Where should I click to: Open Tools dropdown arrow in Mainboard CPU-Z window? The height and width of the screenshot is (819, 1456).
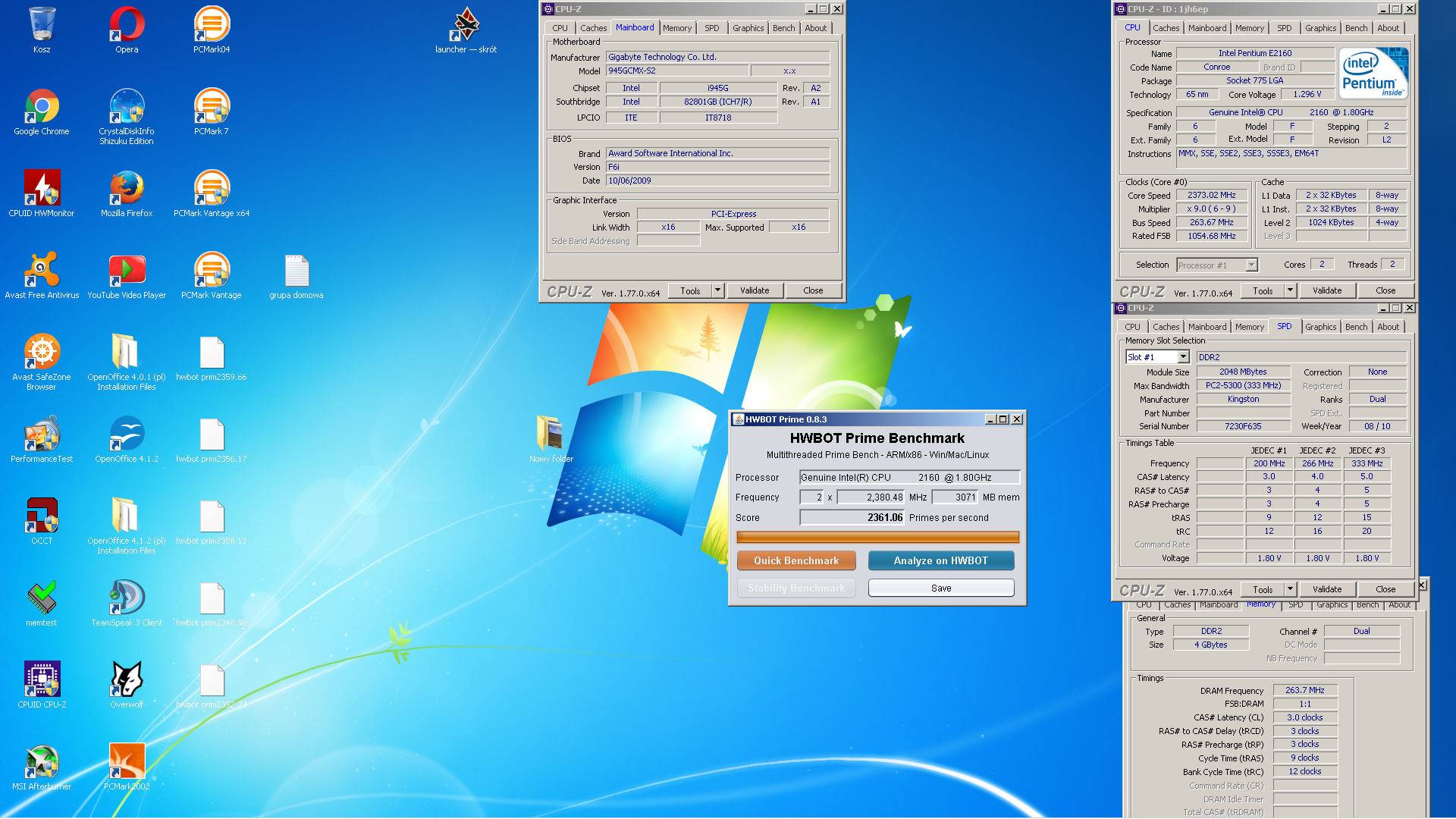click(717, 290)
